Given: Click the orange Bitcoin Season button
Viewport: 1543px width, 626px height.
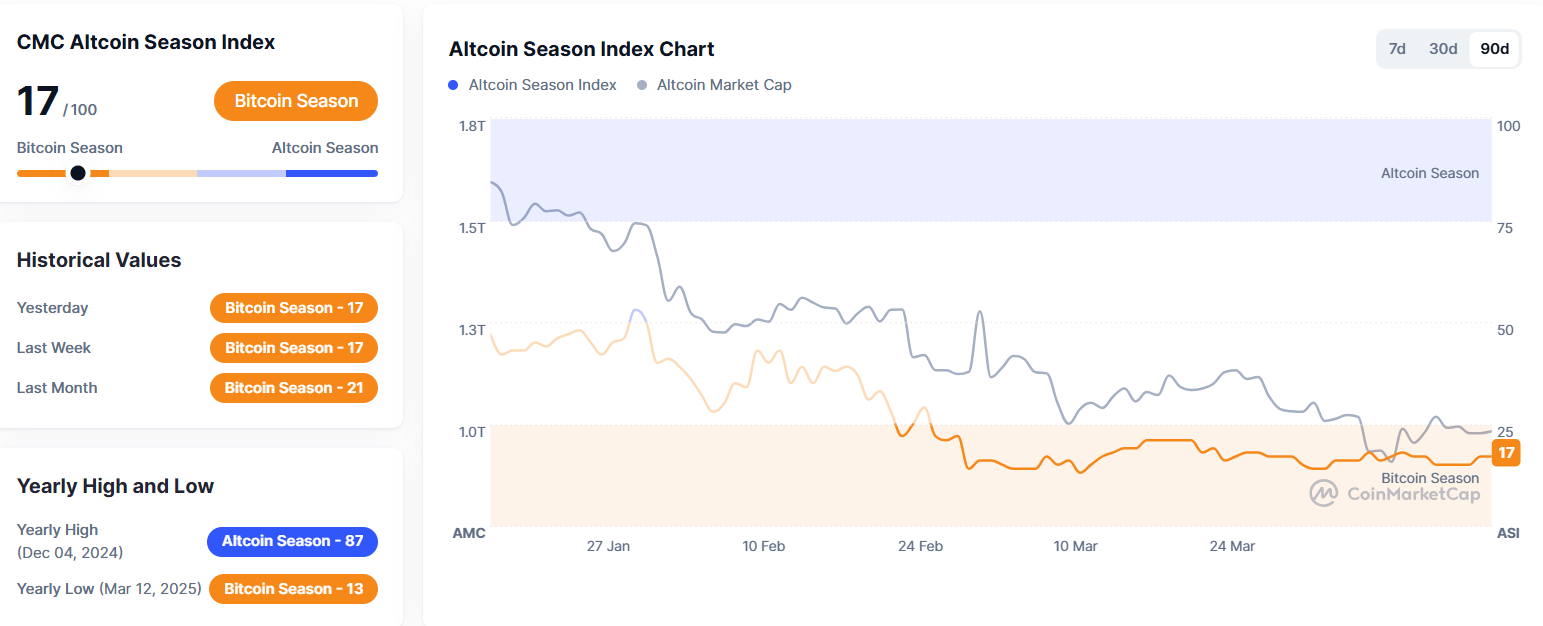Looking at the screenshot, I should (x=295, y=101).
